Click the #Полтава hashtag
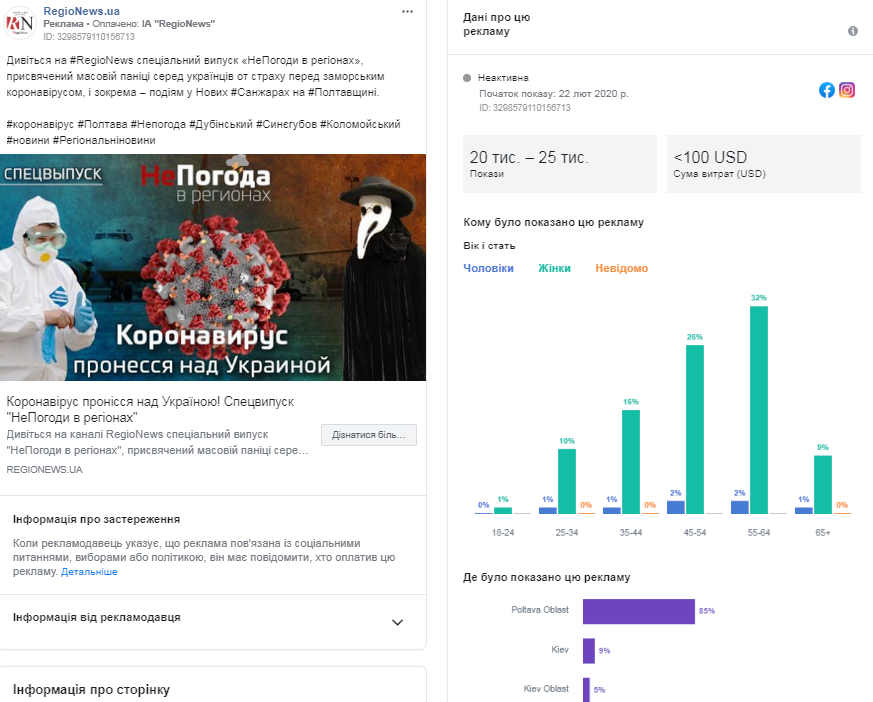This screenshot has height=702, width=873. tap(102, 124)
